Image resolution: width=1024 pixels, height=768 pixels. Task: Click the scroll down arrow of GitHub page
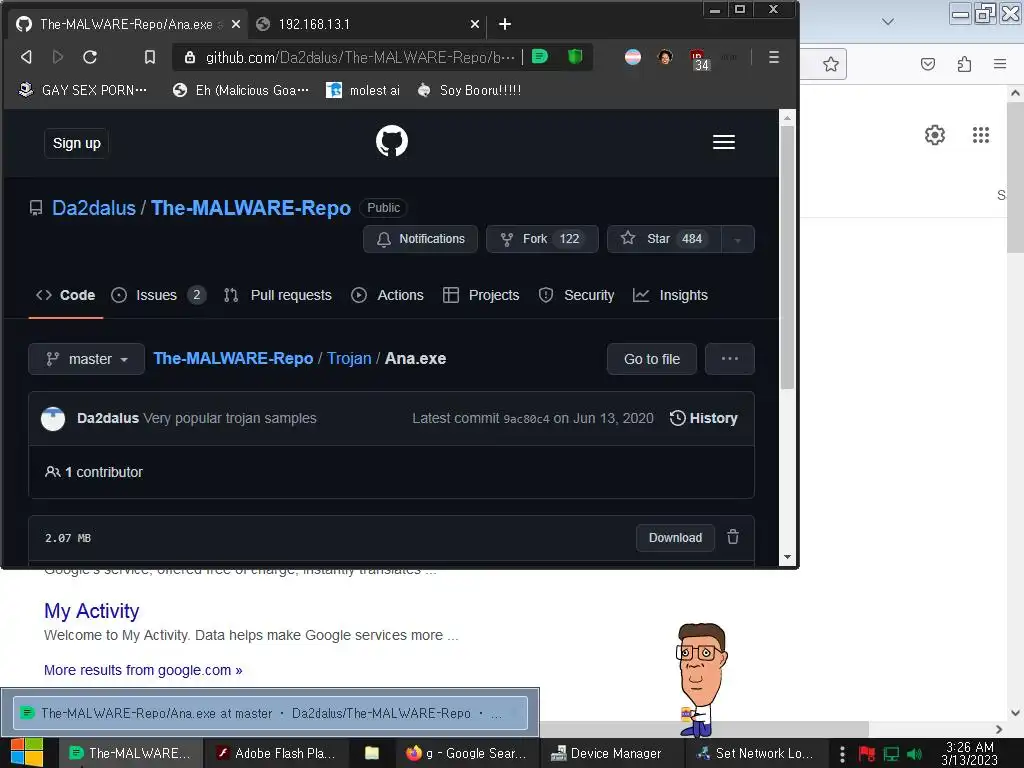click(787, 557)
